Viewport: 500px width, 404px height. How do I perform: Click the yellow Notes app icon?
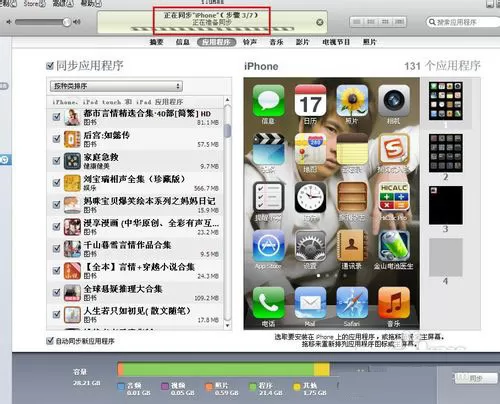pyautogui.click(x=352, y=149)
